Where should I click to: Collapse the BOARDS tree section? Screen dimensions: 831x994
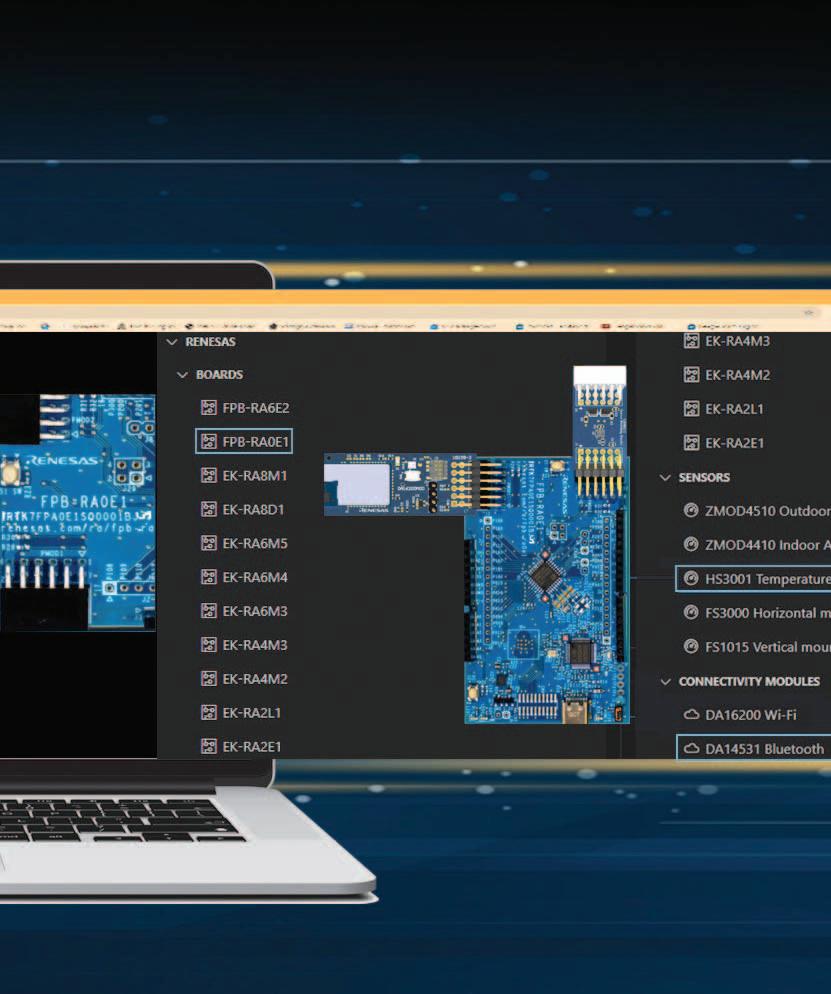pos(183,375)
